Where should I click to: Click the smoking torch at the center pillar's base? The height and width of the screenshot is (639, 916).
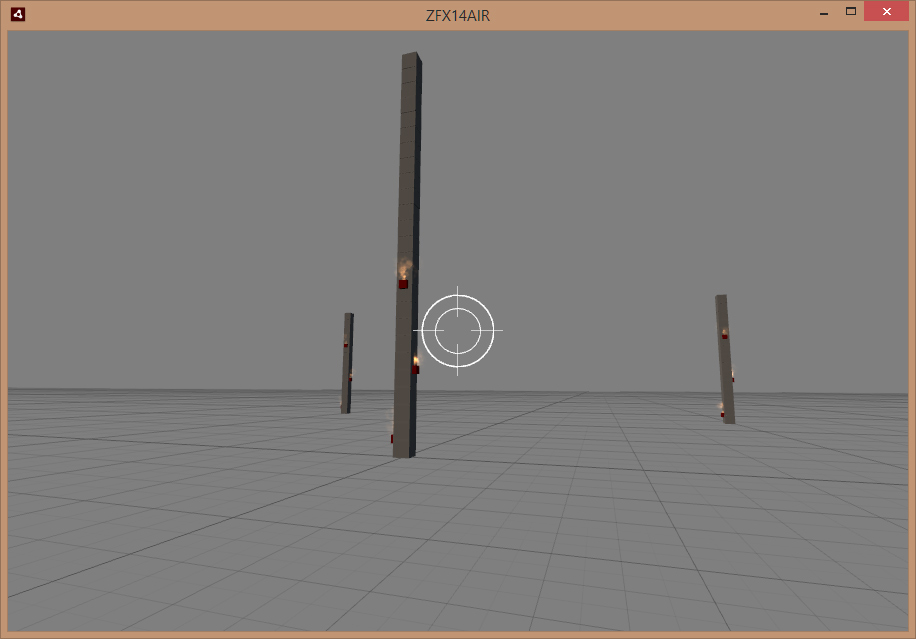pyautogui.click(x=392, y=437)
